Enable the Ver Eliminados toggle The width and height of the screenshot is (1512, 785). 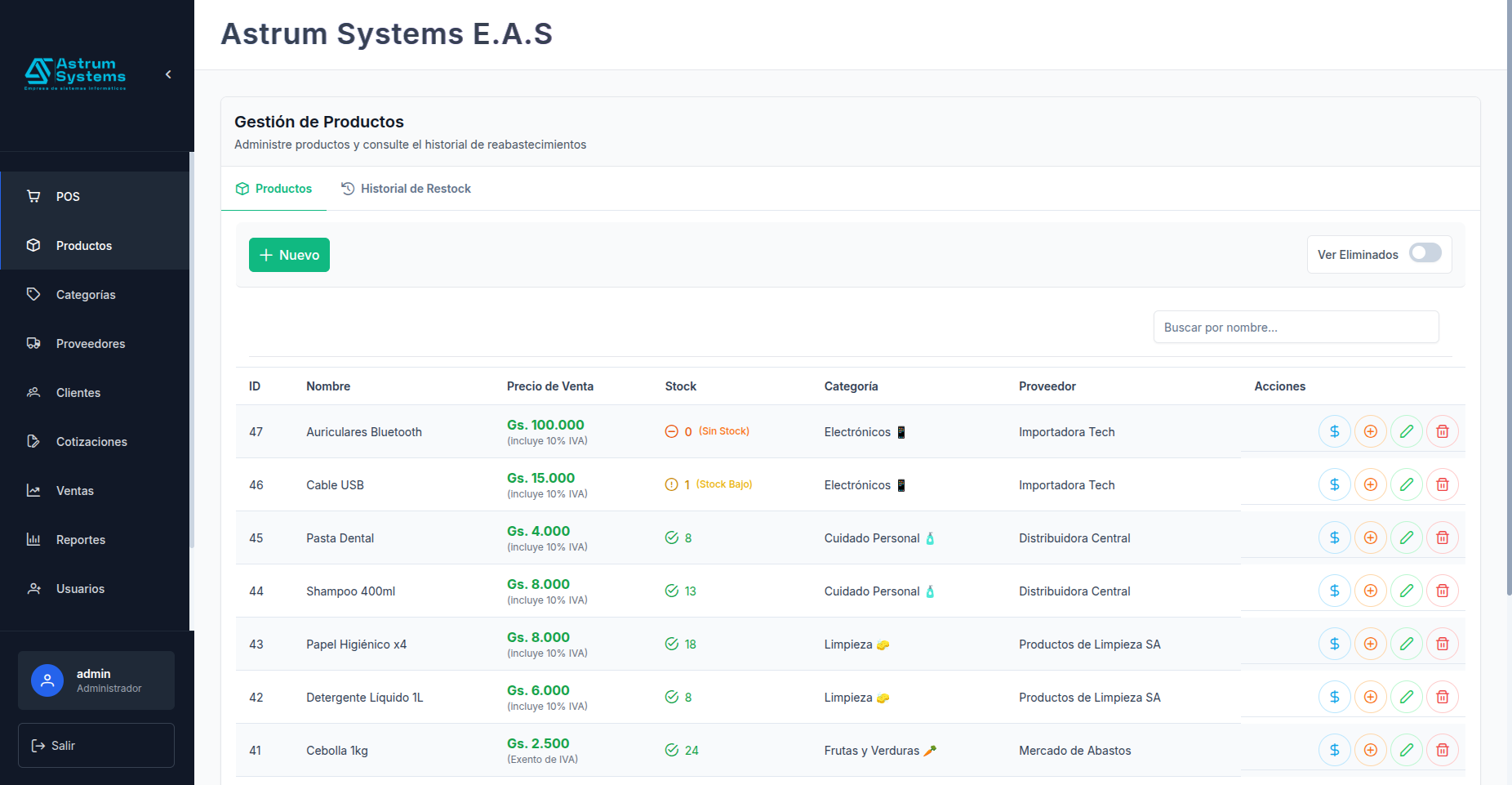click(x=1425, y=254)
